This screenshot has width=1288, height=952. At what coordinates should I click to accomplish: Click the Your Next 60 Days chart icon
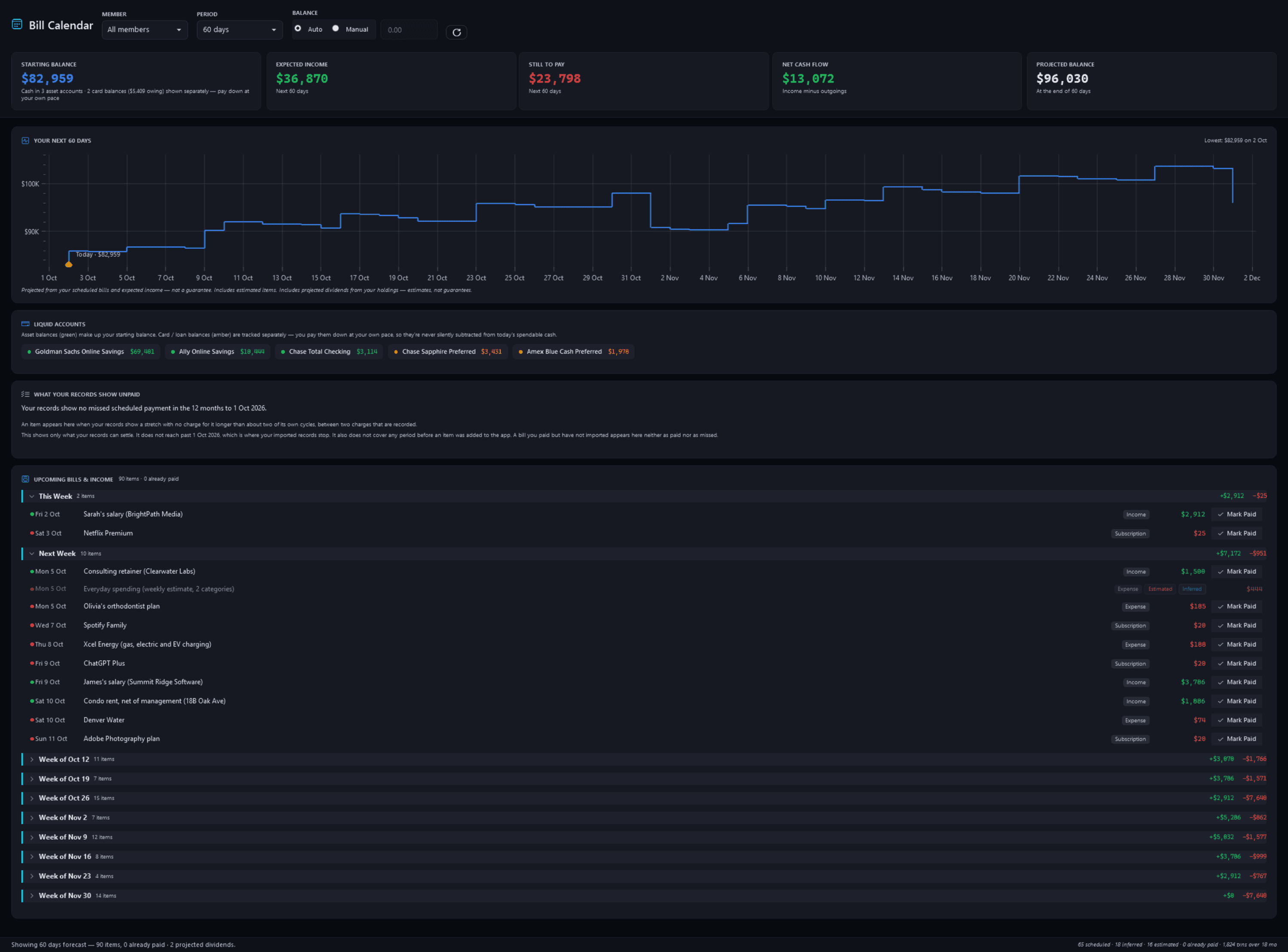[25, 141]
